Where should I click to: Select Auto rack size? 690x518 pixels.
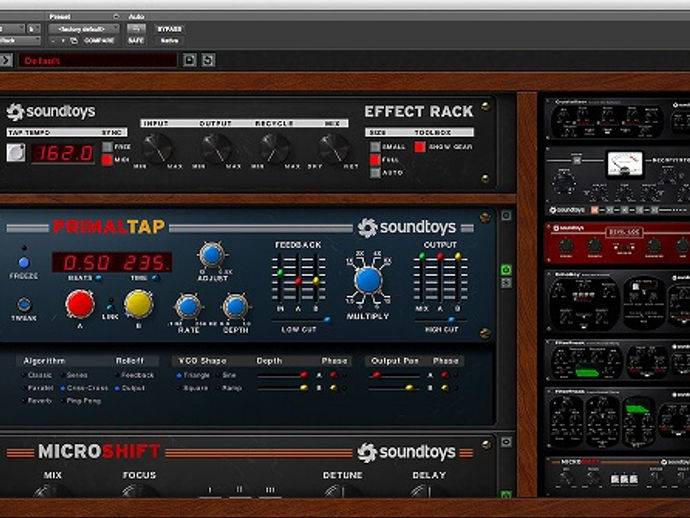click(375, 173)
